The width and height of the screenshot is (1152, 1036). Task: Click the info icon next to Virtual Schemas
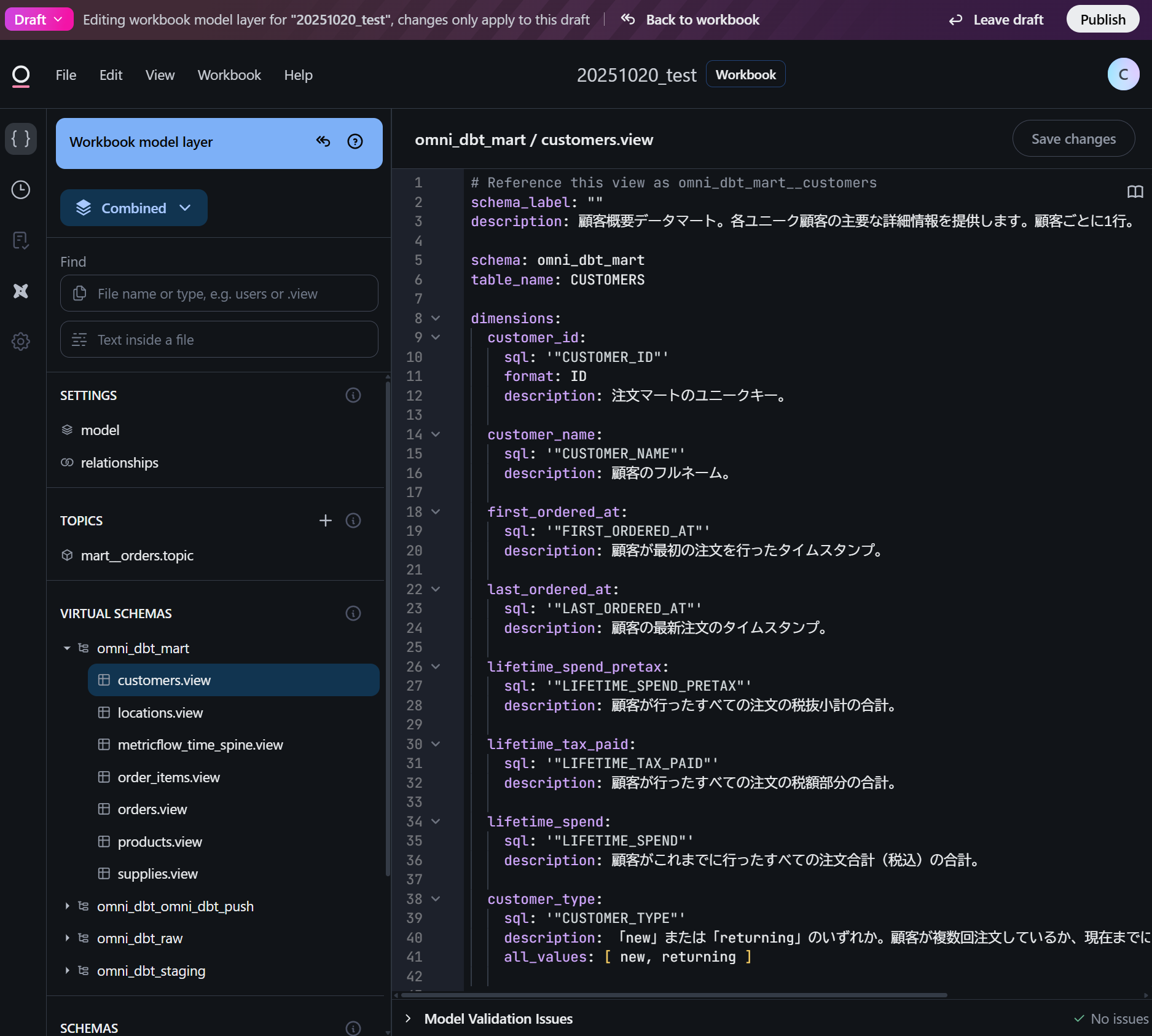point(353,613)
